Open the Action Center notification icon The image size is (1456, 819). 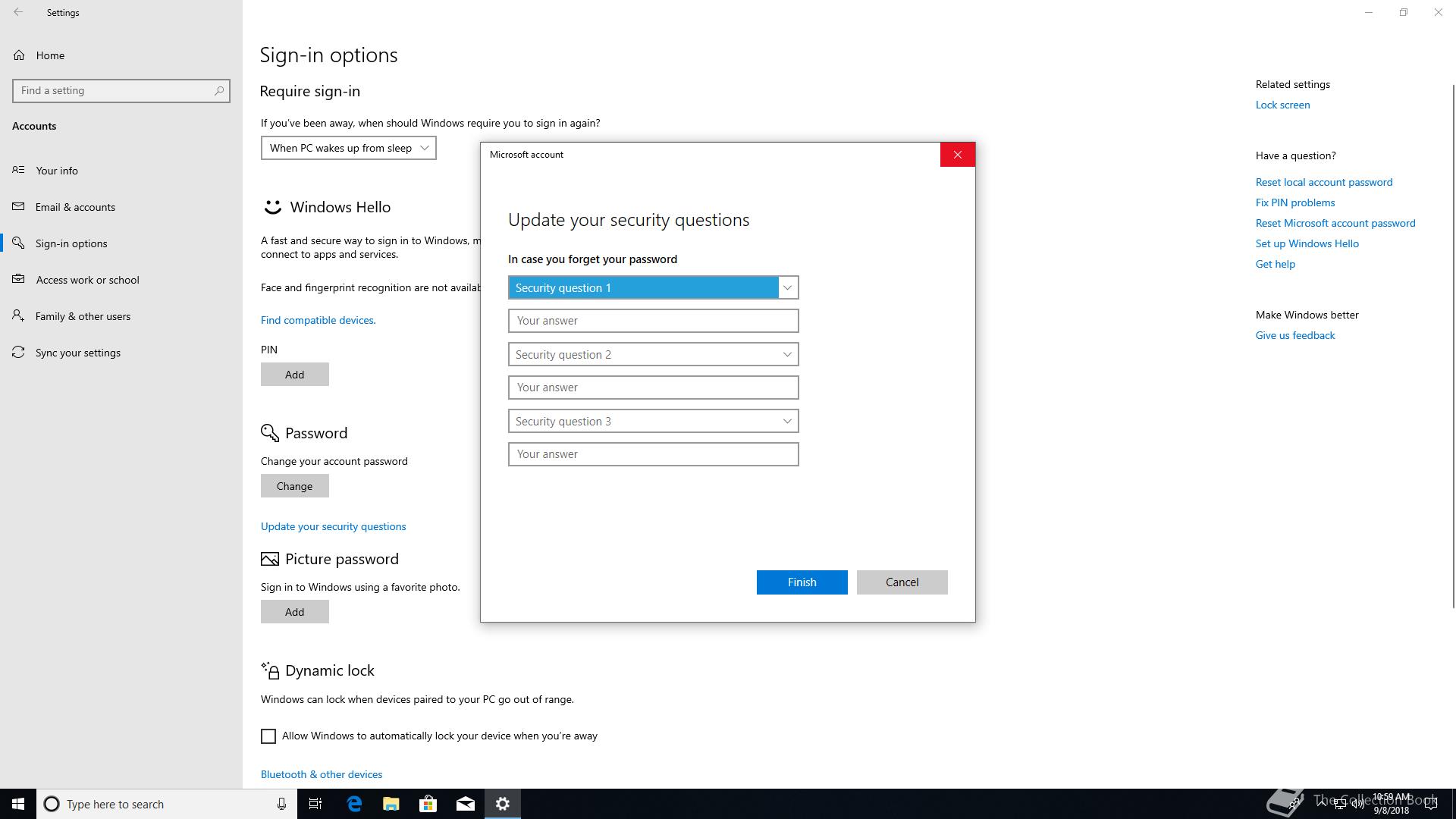pos(1431,804)
